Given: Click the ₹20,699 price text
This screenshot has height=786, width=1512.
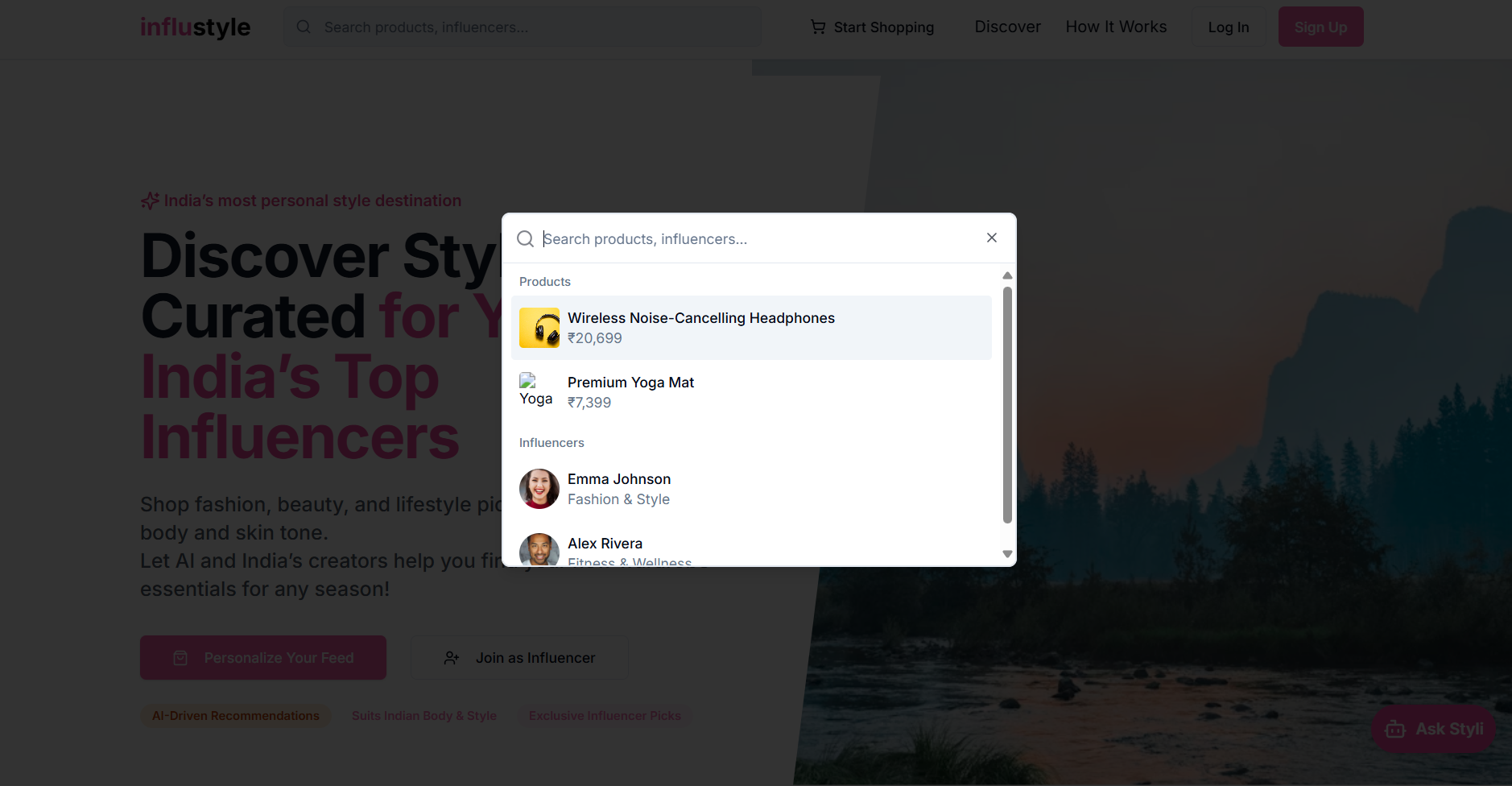Looking at the screenshot, I should pyautogui.click(x=595, y=338).
